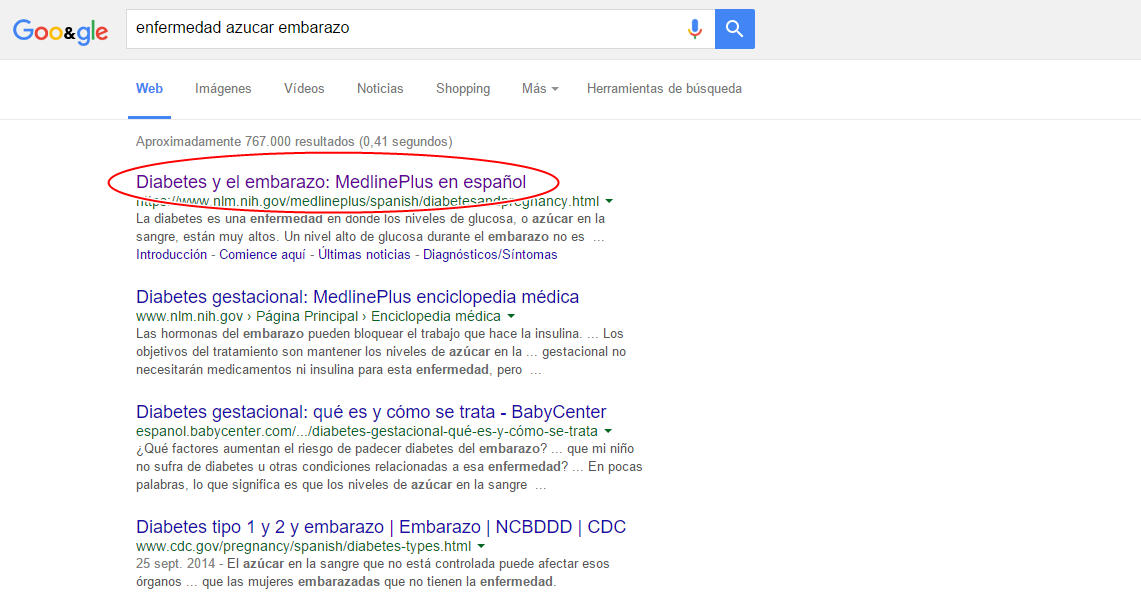Expand arrow after 'Enciclopedia médica' breadcrumb
Screen dimensions: 1141x599
tap(511, 317)
